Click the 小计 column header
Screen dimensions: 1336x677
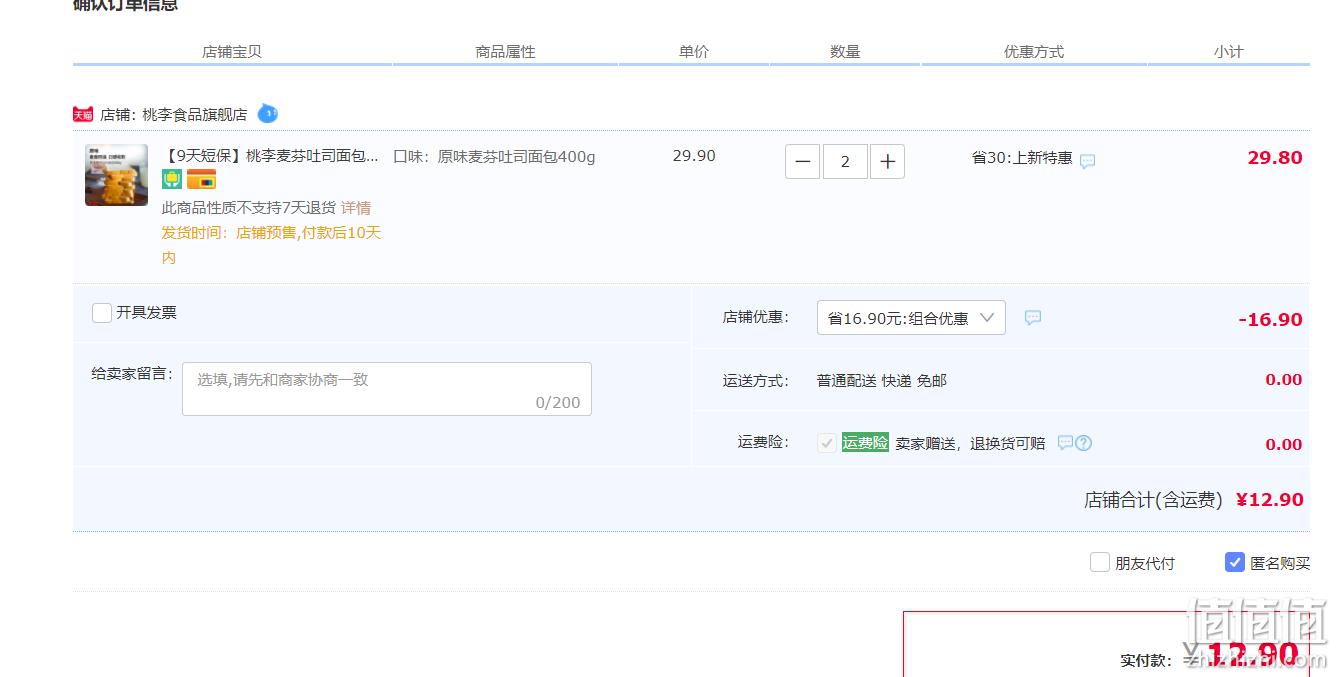coord(1229,52)
